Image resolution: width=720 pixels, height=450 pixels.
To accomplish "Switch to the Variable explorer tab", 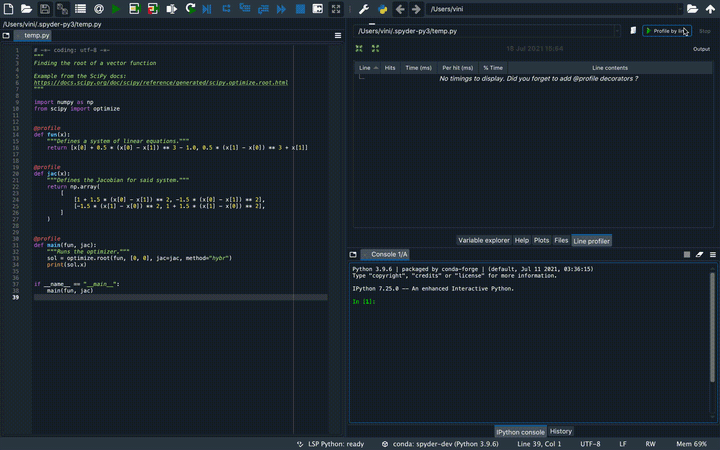I will point(484,240).
